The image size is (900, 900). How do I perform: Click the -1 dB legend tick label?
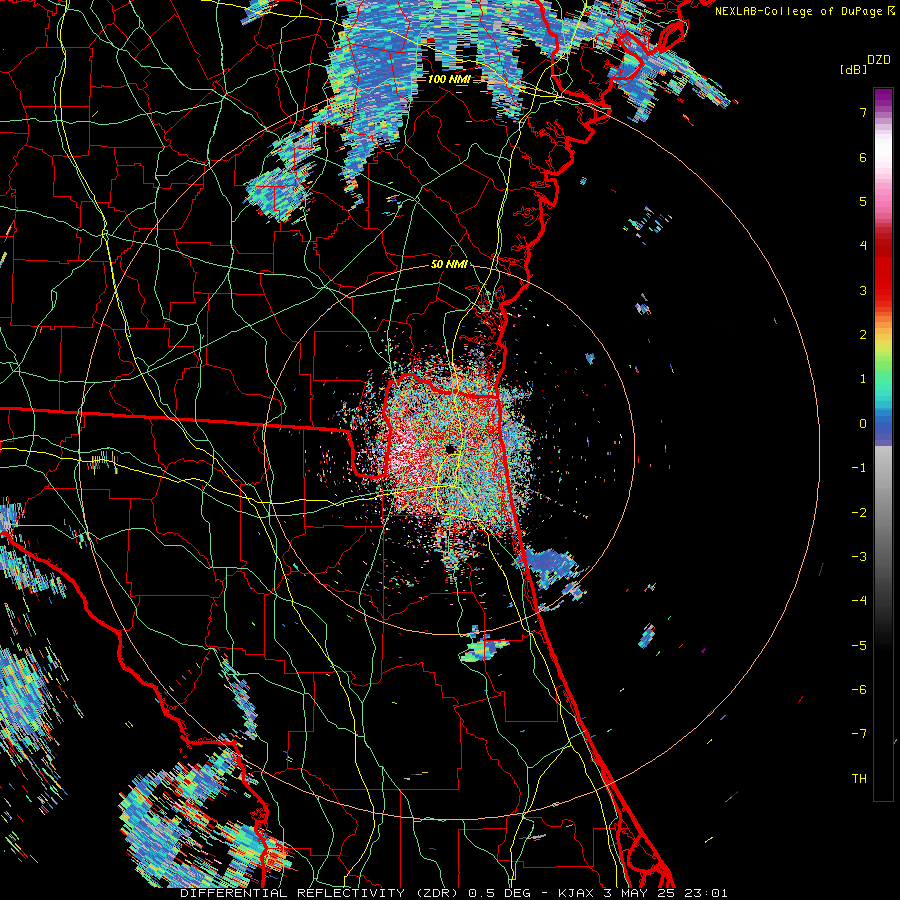coord(859,468)
